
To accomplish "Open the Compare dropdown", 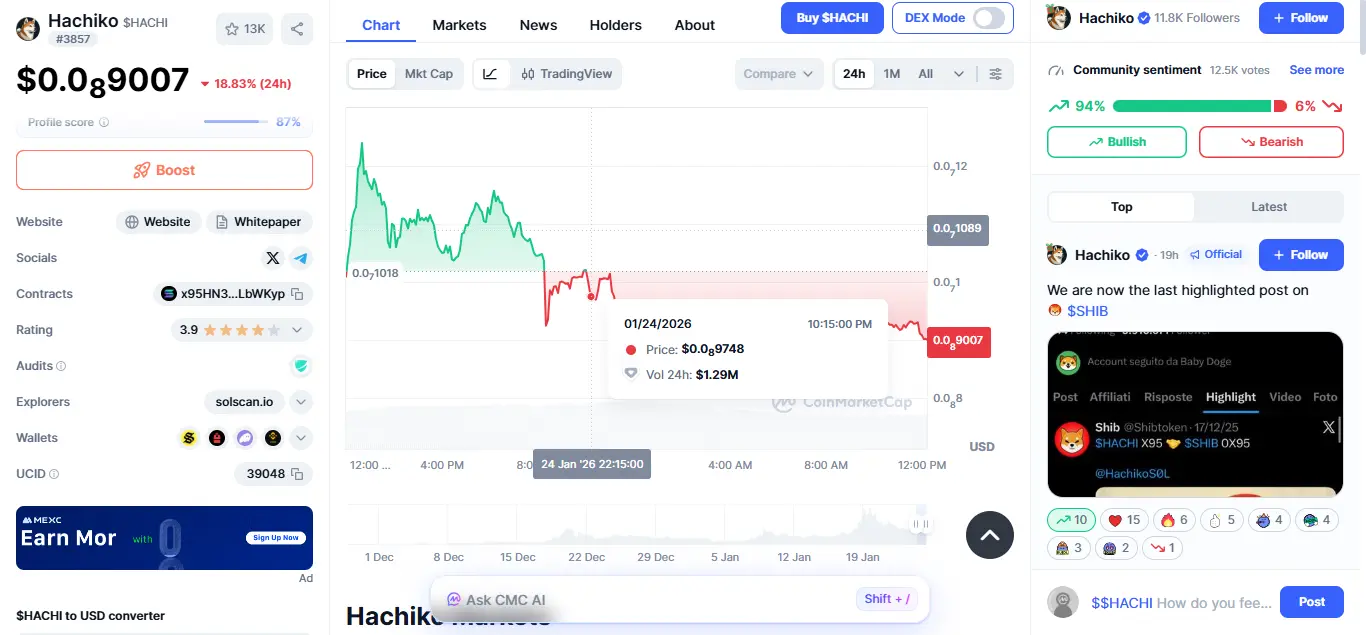I will tap(778, 74).
